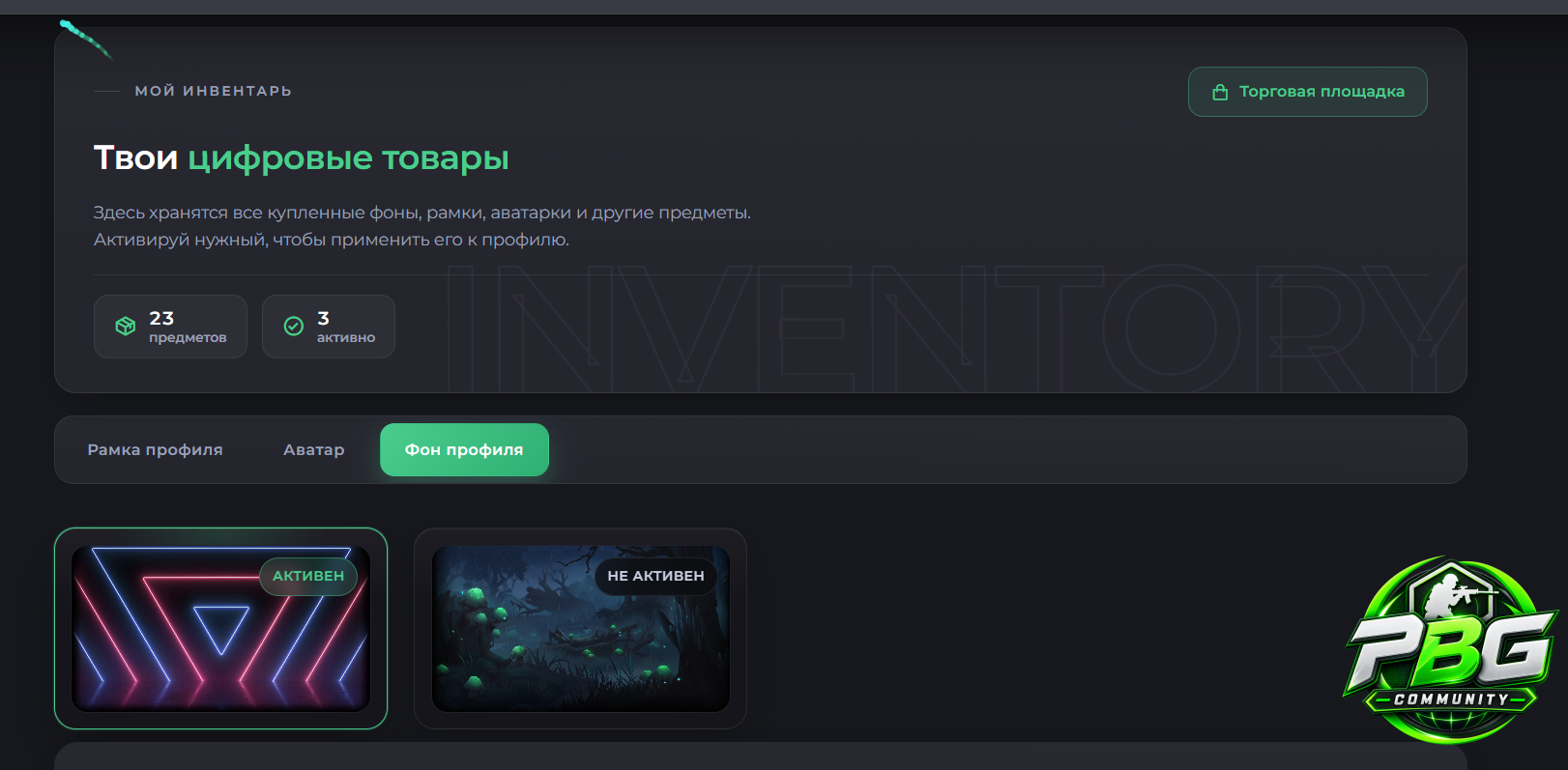Click the PBG Community logo
This screenshot has height=770, width=1568.
pyautogui.click(x=1450, y=649)
